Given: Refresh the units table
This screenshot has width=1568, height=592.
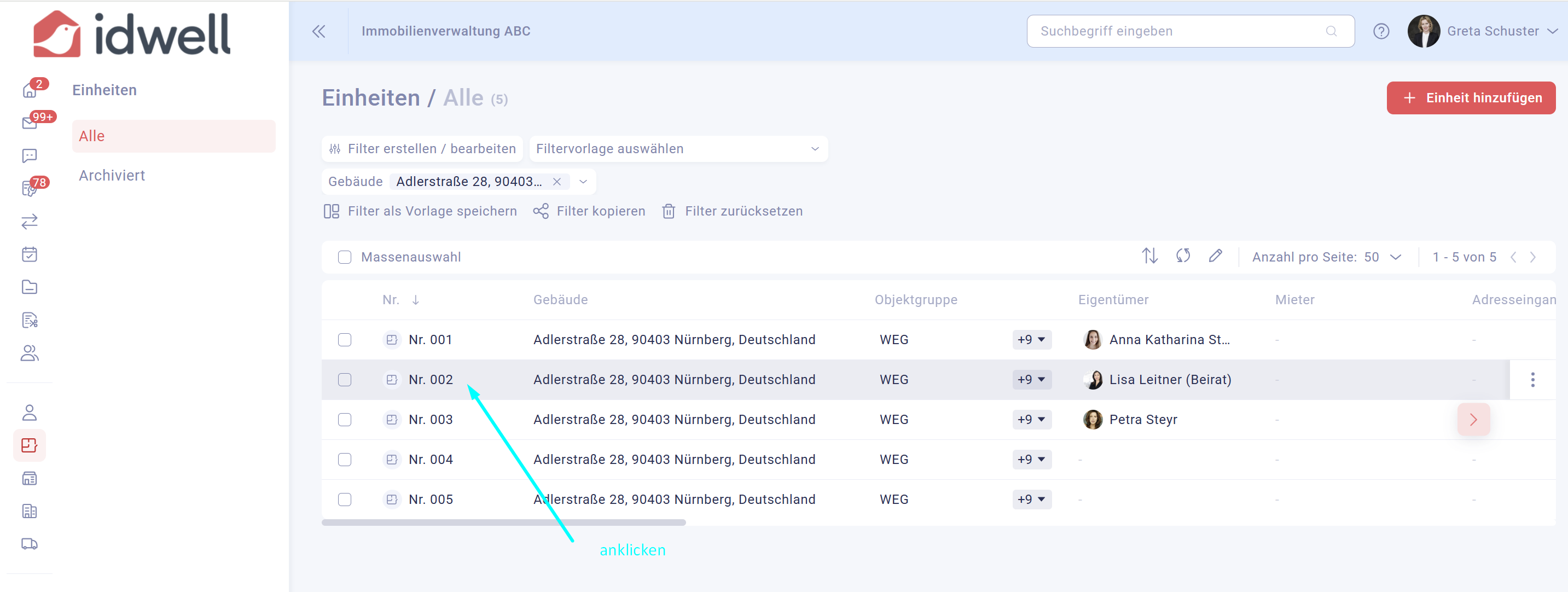Looking at the screenshot, I should pyautogui.click(x=1183, y=256).
